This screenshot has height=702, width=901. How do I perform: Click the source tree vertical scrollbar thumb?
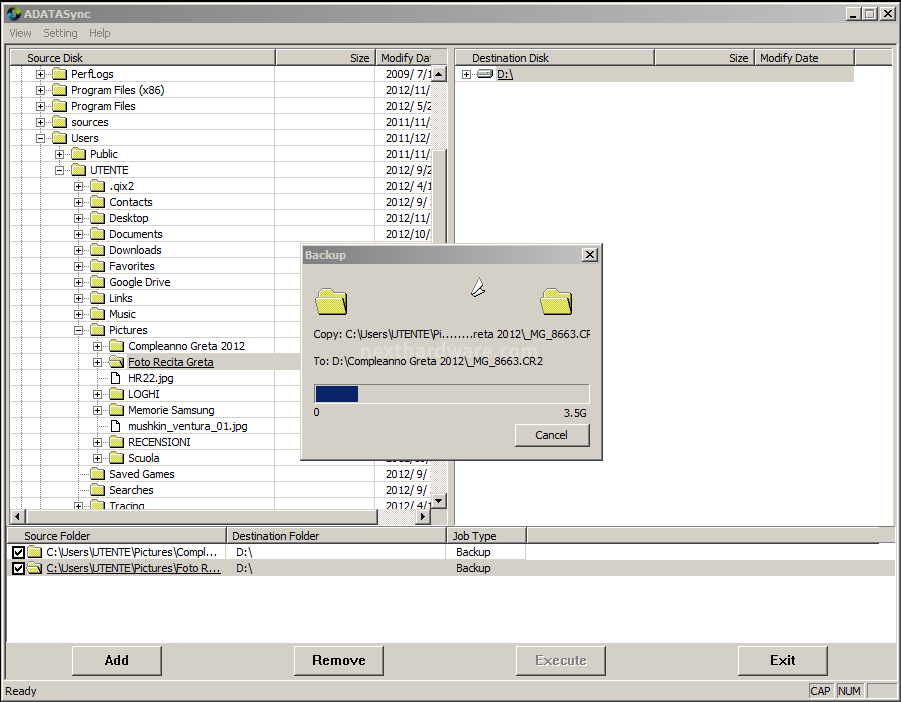[x=439, y=195]
